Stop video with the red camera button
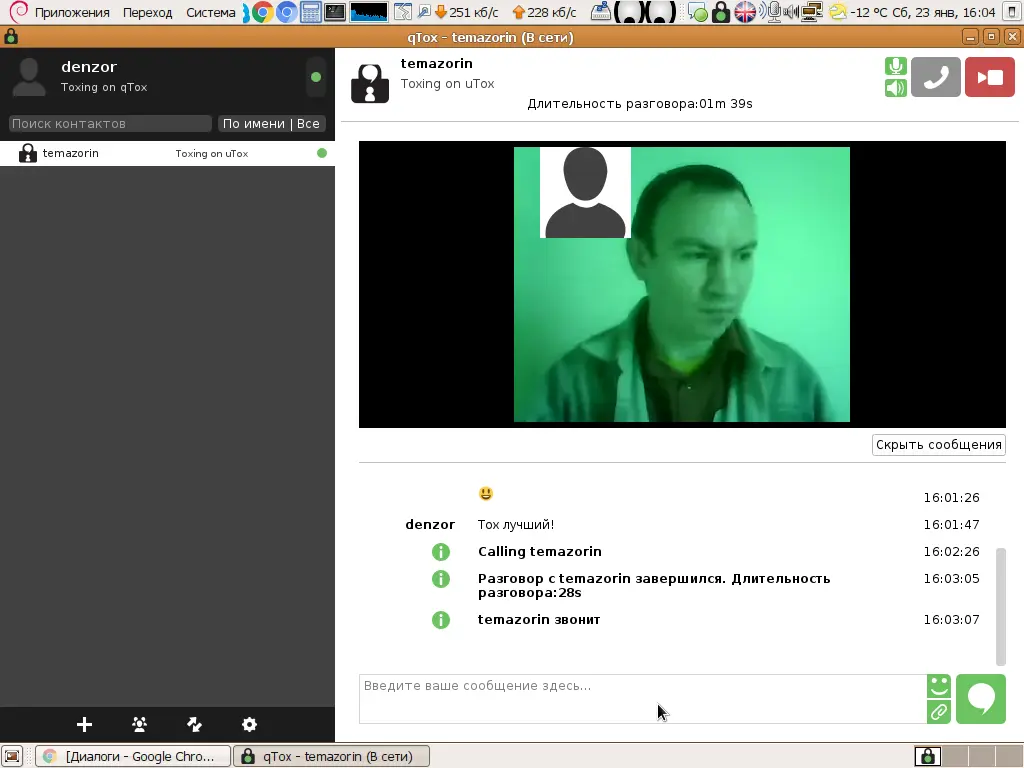Image resolution: width=1024 pixels, height=768 pixels. 989,77
